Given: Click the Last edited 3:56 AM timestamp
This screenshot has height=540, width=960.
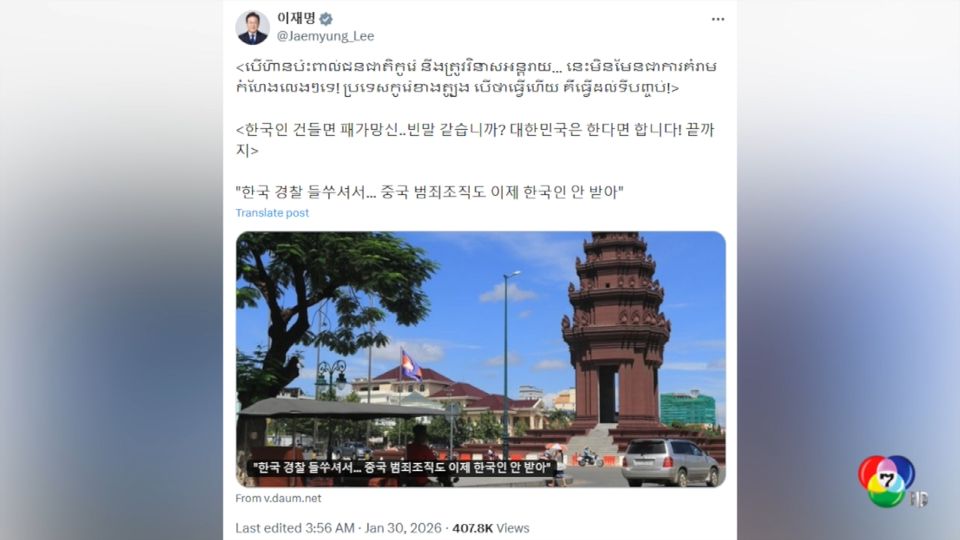Looking at the screenshot, I should click(294, 528).
